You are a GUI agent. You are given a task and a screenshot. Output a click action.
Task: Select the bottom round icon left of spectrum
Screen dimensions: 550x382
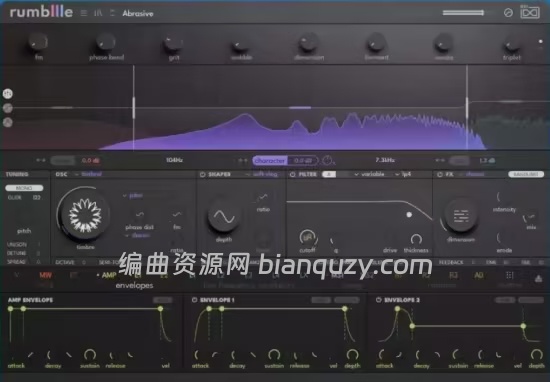point(8,122)
